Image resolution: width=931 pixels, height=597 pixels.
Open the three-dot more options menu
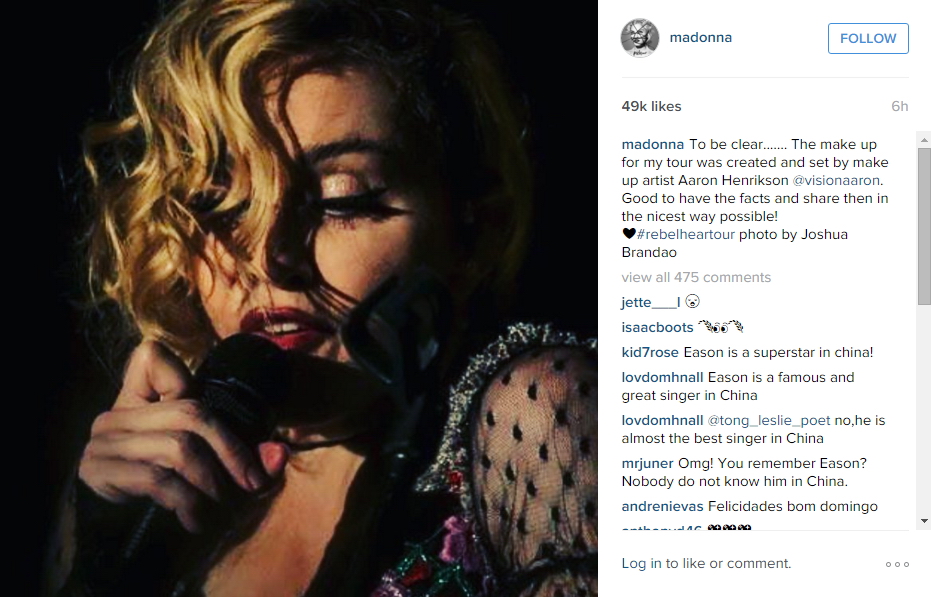(897, 564)
